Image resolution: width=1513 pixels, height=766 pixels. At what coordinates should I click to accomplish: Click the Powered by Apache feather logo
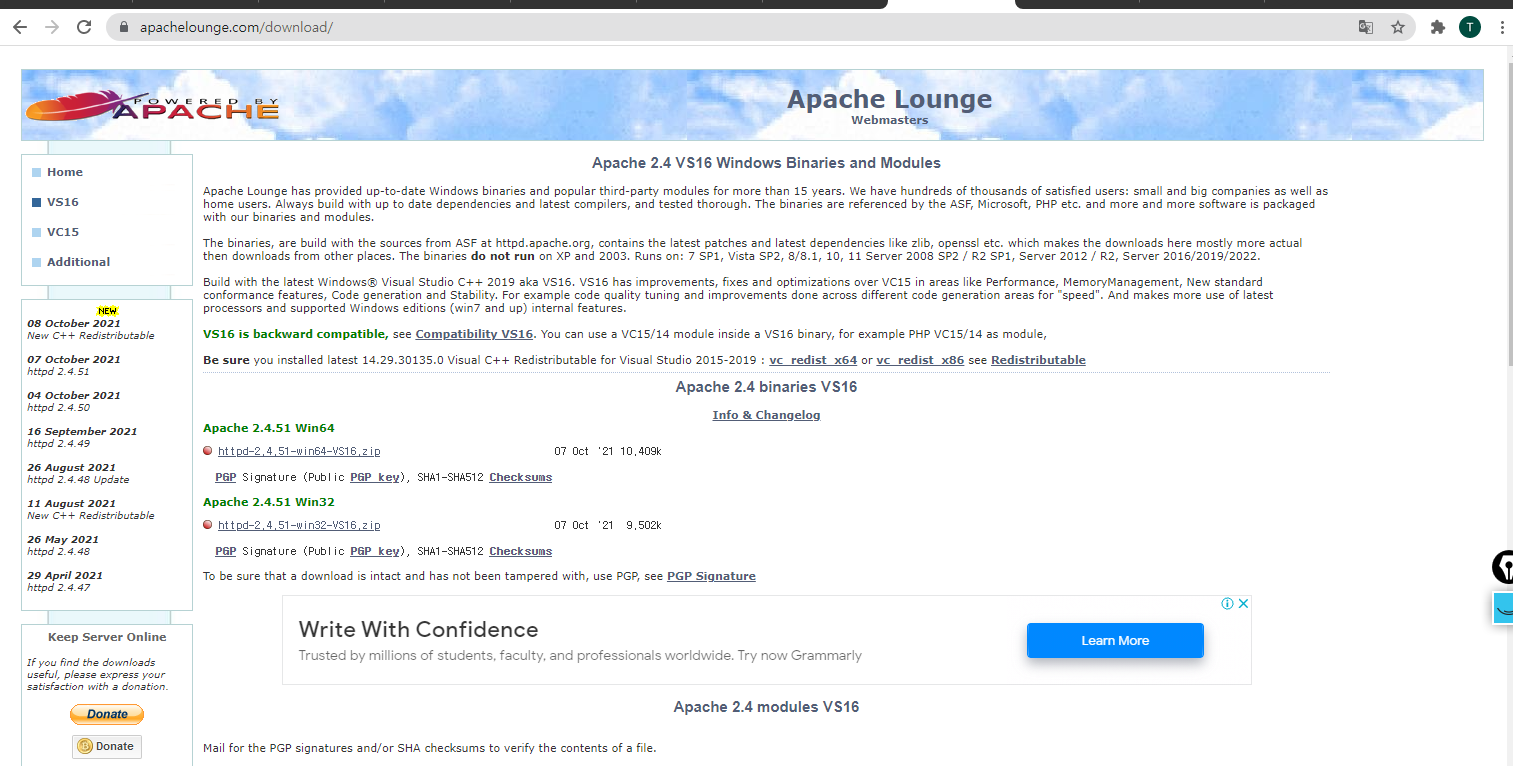(153, 105)
